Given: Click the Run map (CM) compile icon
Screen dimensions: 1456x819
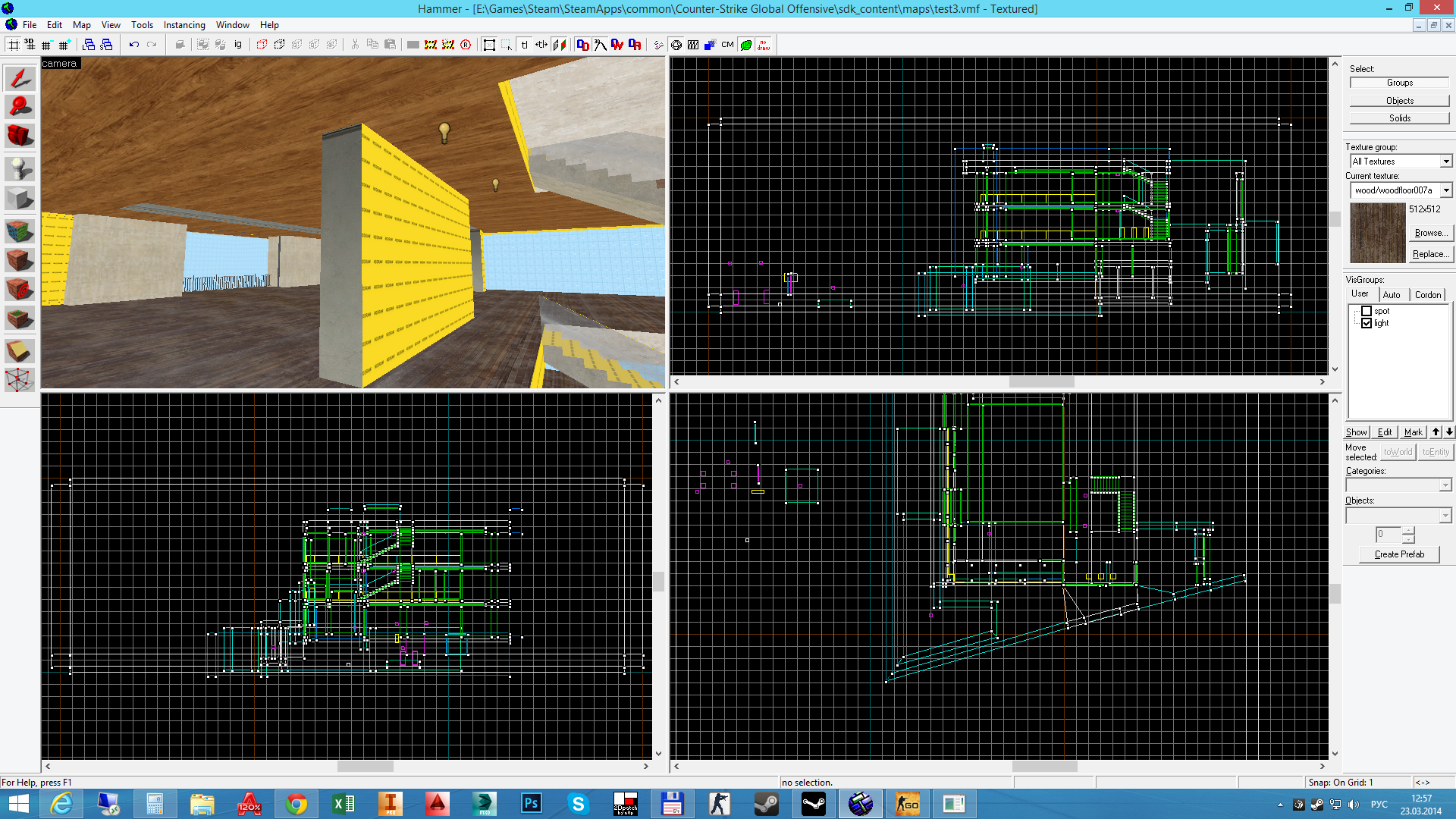Looking at the screenshot, I should pos(727,45).
